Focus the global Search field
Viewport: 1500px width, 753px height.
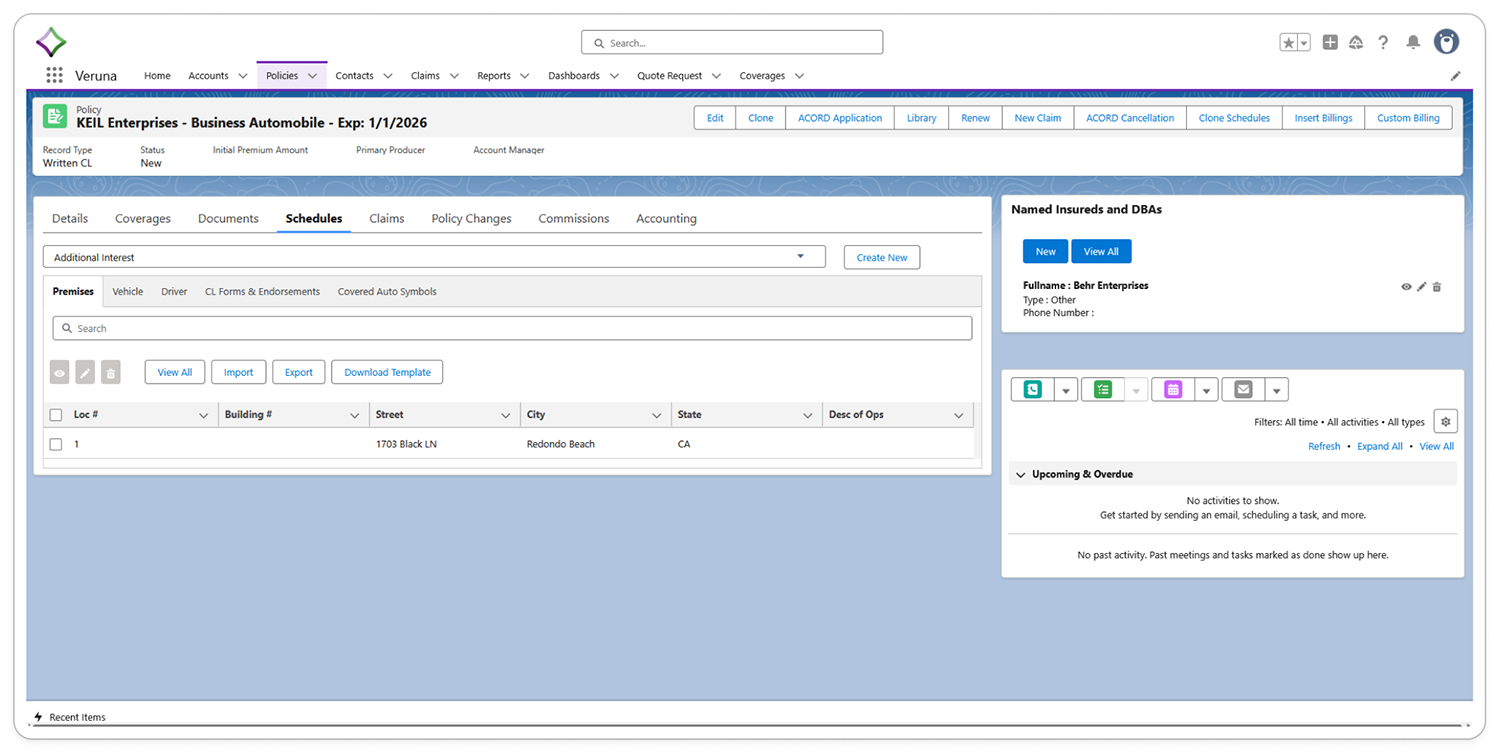click(732, 43)
